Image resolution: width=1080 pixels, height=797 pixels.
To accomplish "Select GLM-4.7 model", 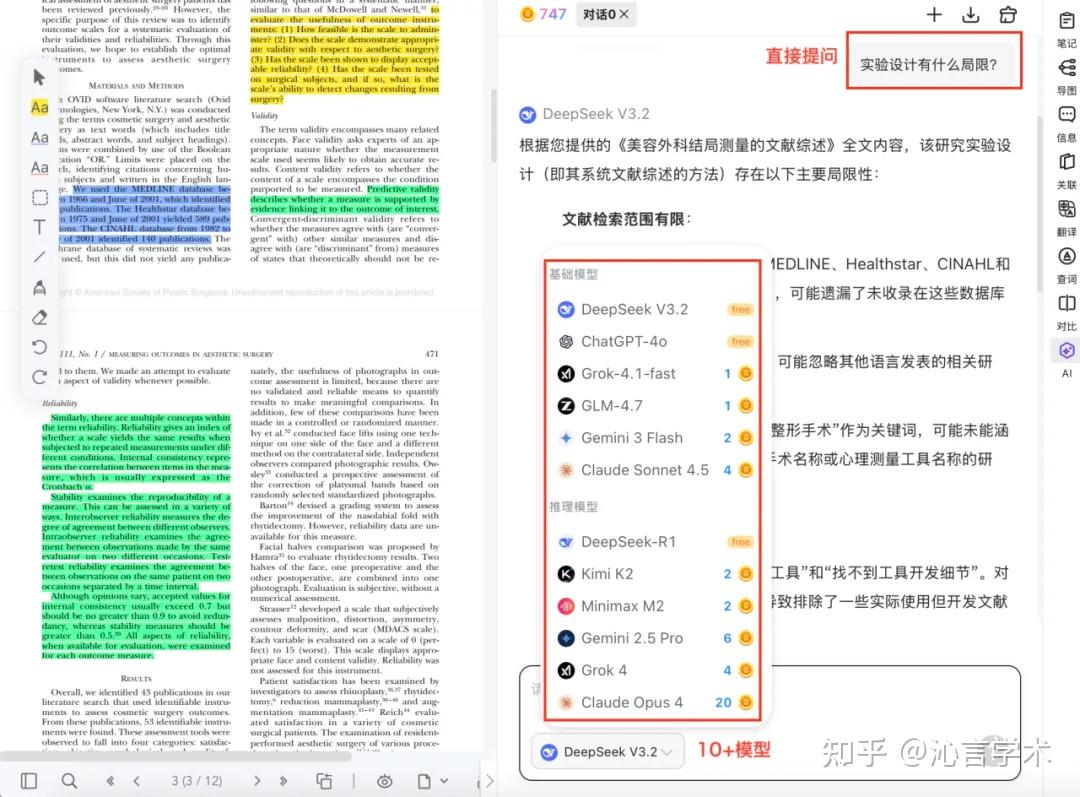I will pyautogui.click(x=654, y=406).
